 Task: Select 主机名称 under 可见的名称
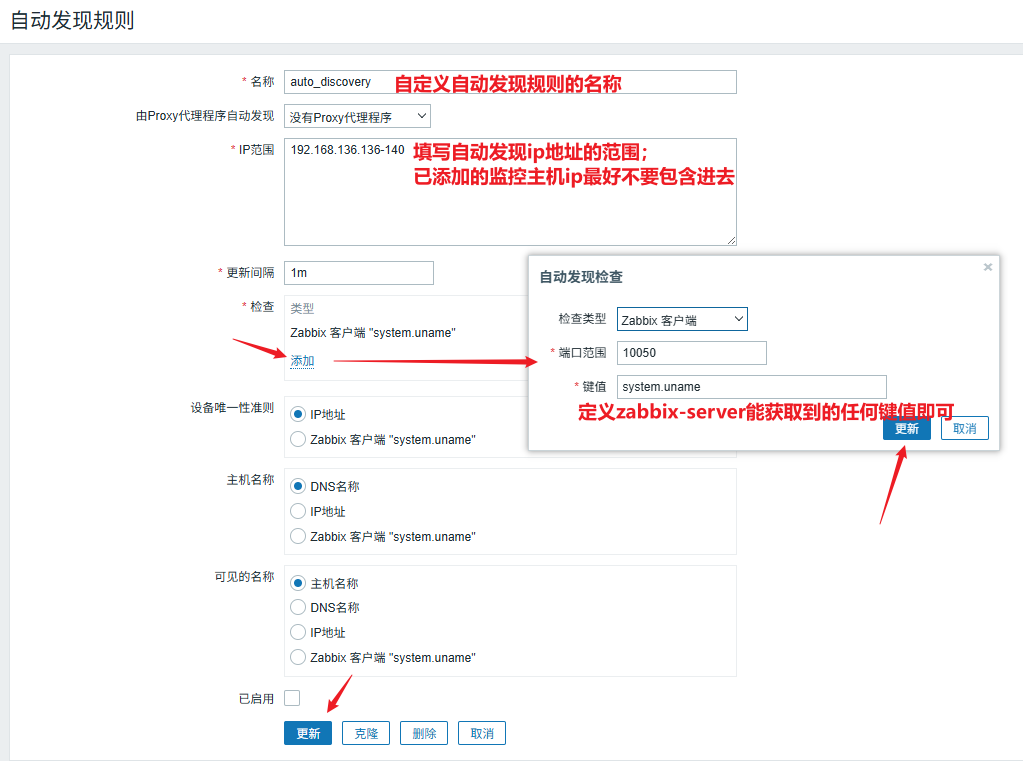coord(298,583)
